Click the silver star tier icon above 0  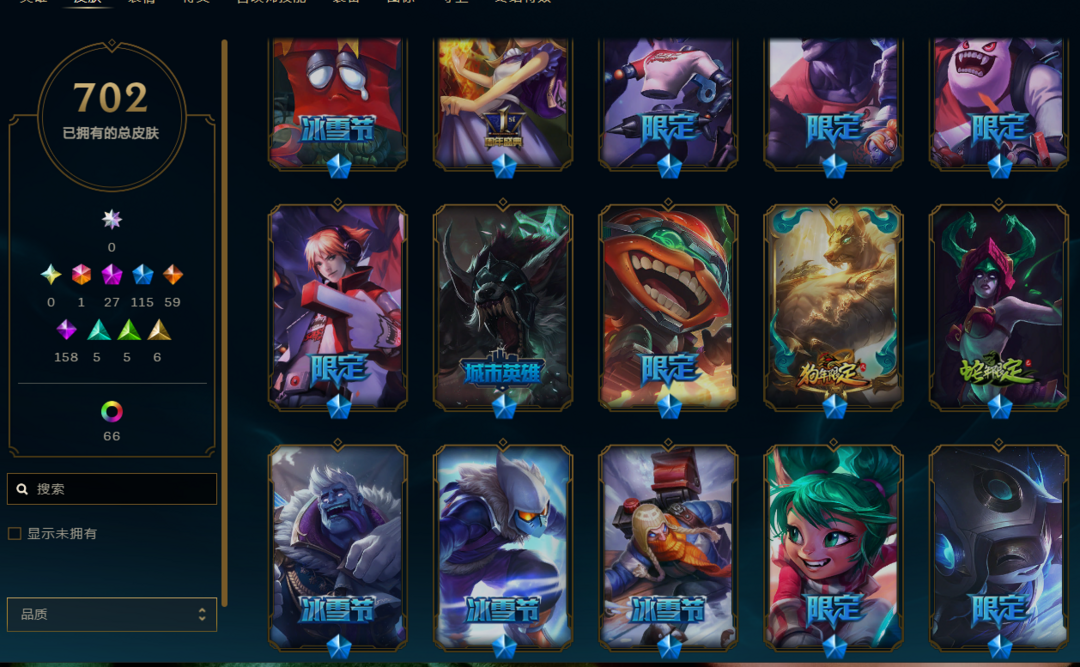click(112, 220)
